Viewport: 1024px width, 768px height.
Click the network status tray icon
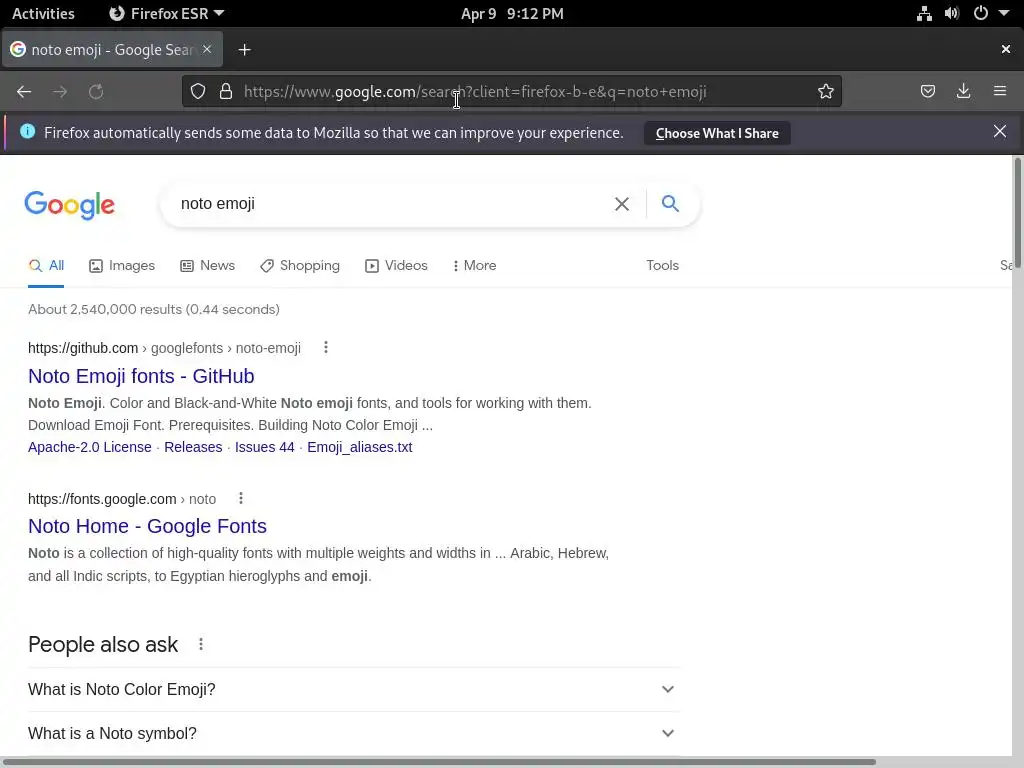point(924,14)
